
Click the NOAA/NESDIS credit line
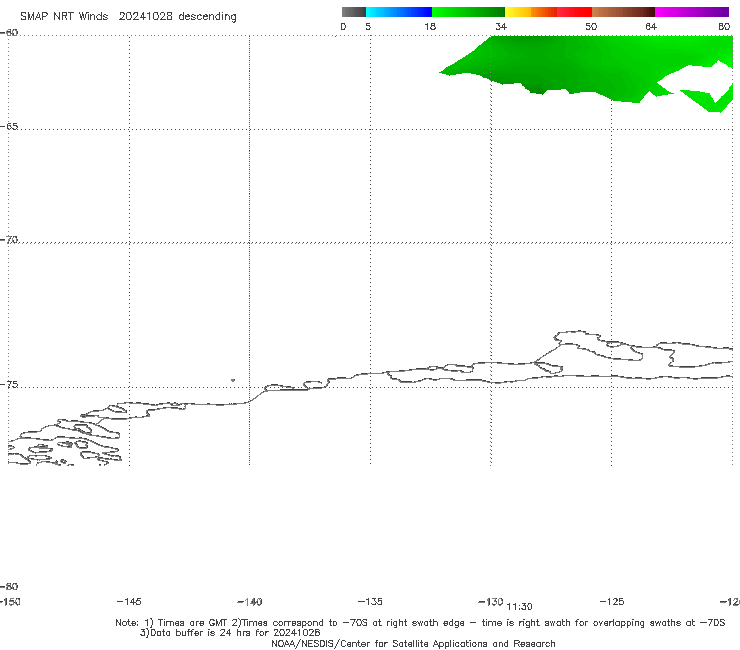[x=413, y=644]
